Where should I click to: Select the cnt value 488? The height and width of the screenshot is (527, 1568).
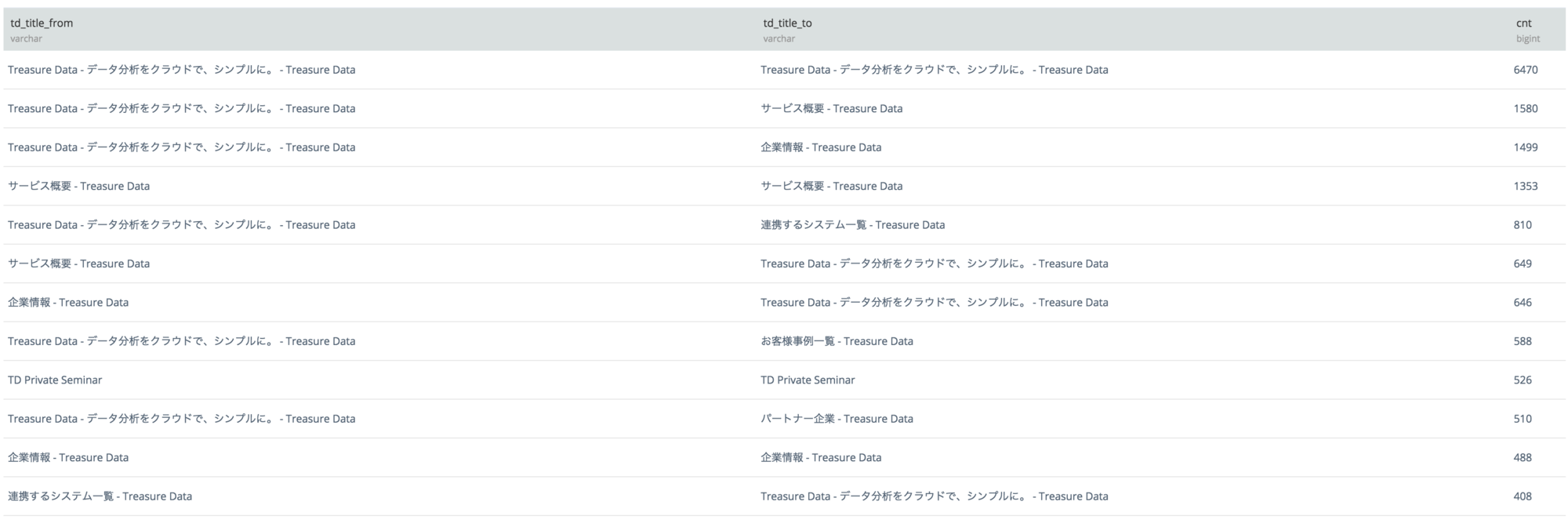[x=1522, y=458]
